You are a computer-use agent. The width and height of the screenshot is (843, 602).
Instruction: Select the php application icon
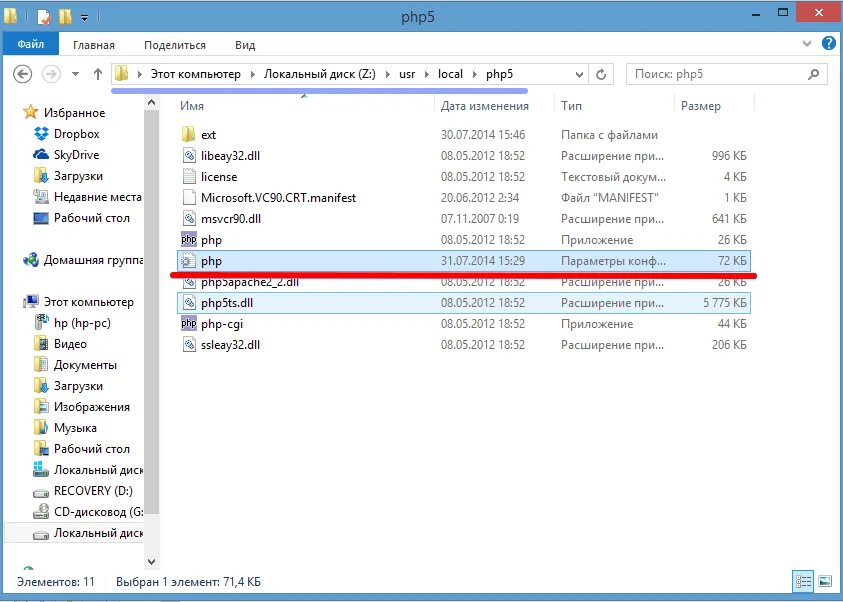tap(189, 239)
